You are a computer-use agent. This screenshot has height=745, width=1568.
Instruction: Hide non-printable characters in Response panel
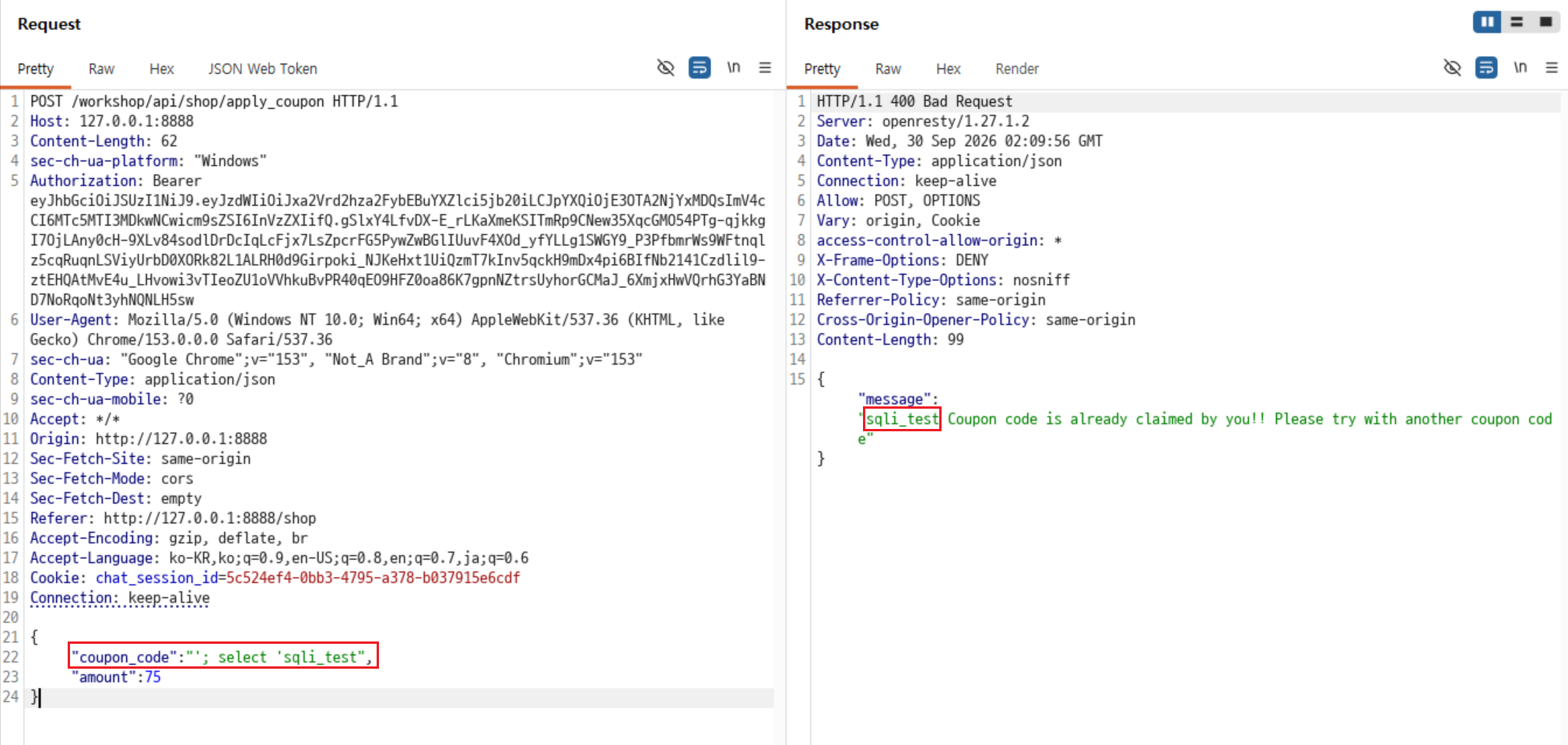click(1452, 68)
